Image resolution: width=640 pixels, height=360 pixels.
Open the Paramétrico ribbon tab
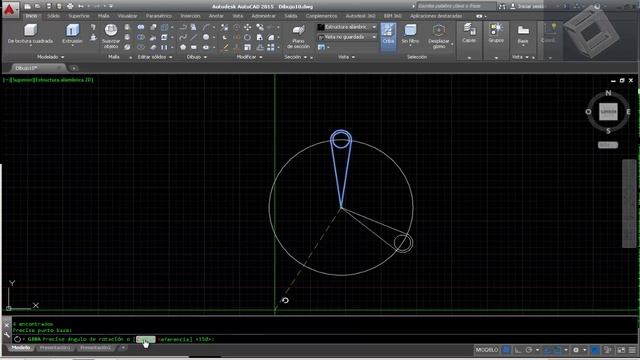159,16
